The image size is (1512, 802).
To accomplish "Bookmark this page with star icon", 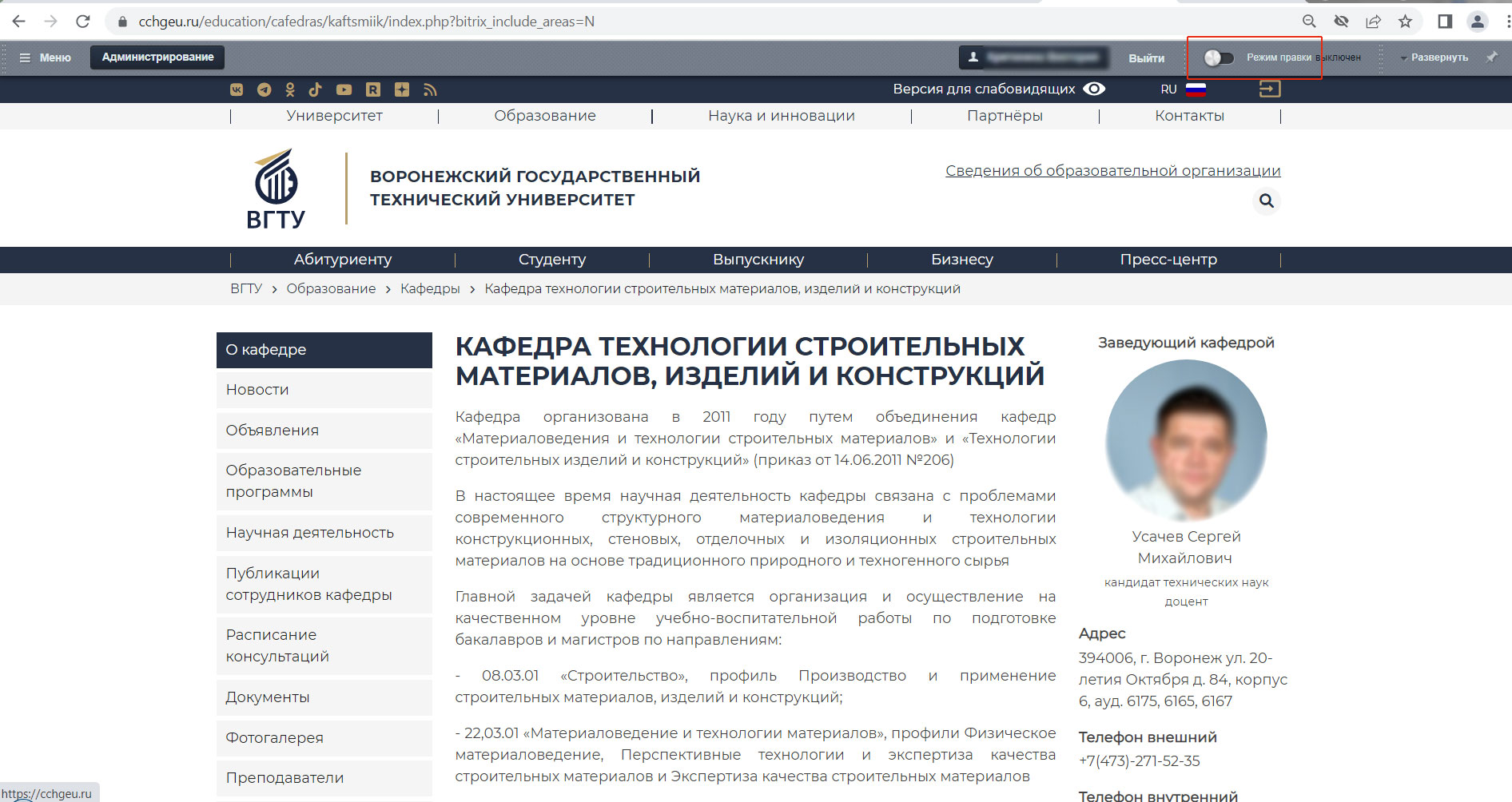I will click(1405, 22).
